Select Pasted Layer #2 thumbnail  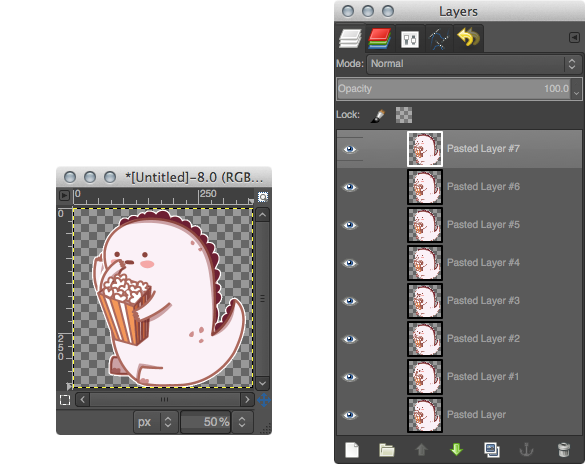(x=425, y=339)
